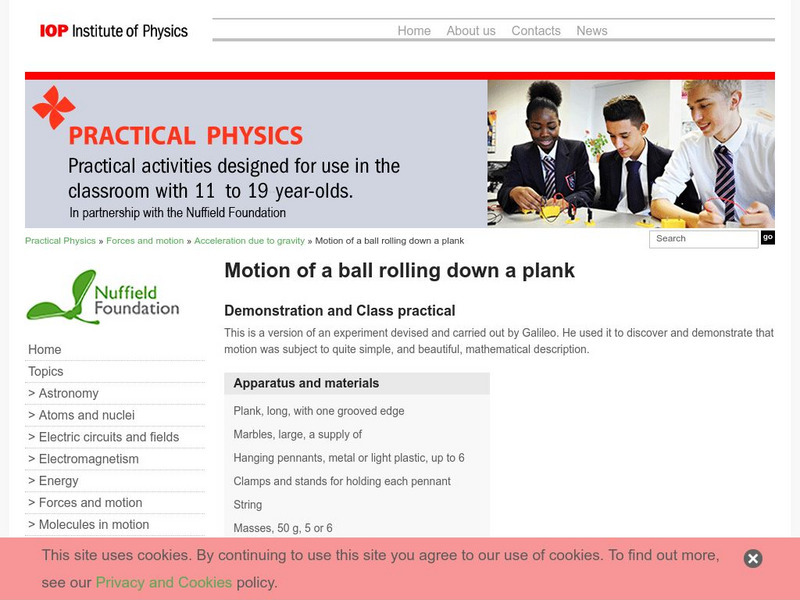
Task: Click the IOP Institute of Physics logo
Action: 113,31
